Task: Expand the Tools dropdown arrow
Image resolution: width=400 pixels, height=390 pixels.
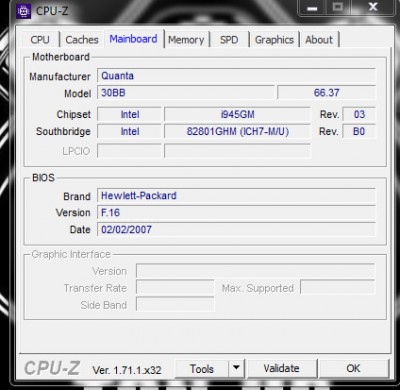Action: 236,368
